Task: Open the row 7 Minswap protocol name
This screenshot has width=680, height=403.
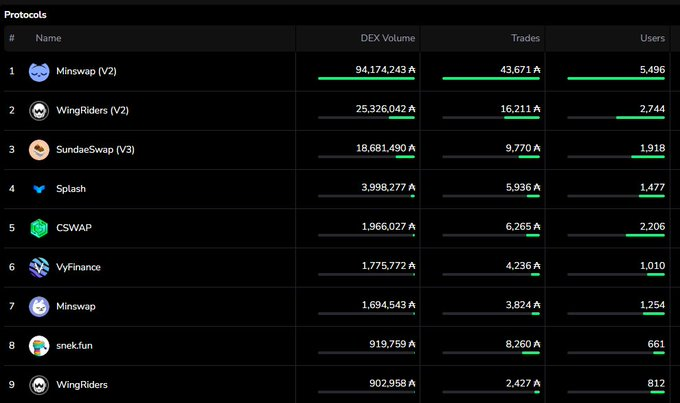Action: pos(76,306)
